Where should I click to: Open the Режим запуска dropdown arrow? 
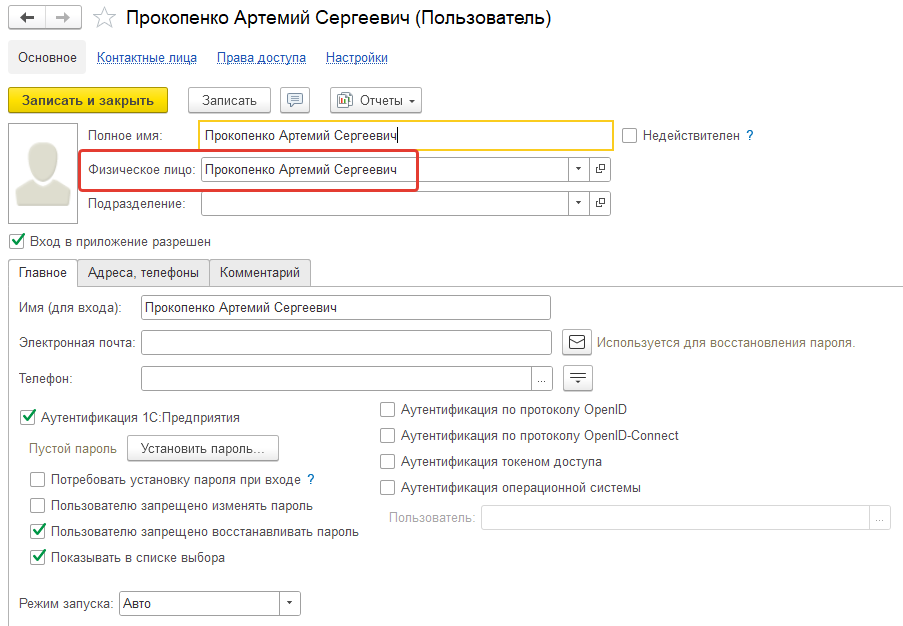point(290,604)
